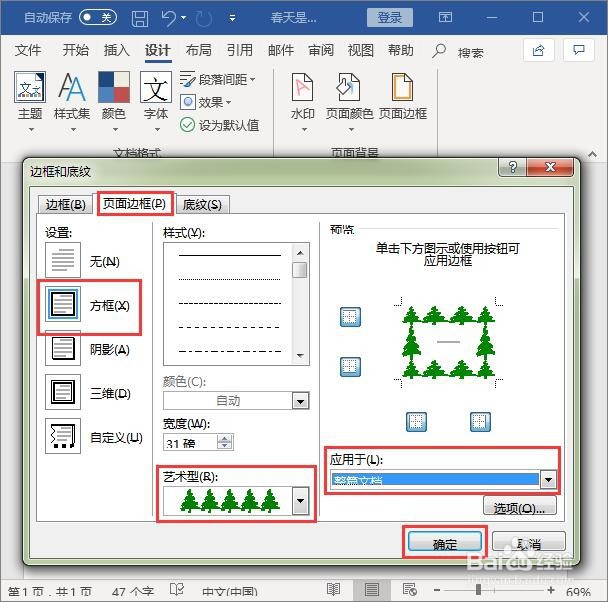This screenshot has height=602, width=608.
Task: Toggle the top border preview button
Action: (350, 317)
